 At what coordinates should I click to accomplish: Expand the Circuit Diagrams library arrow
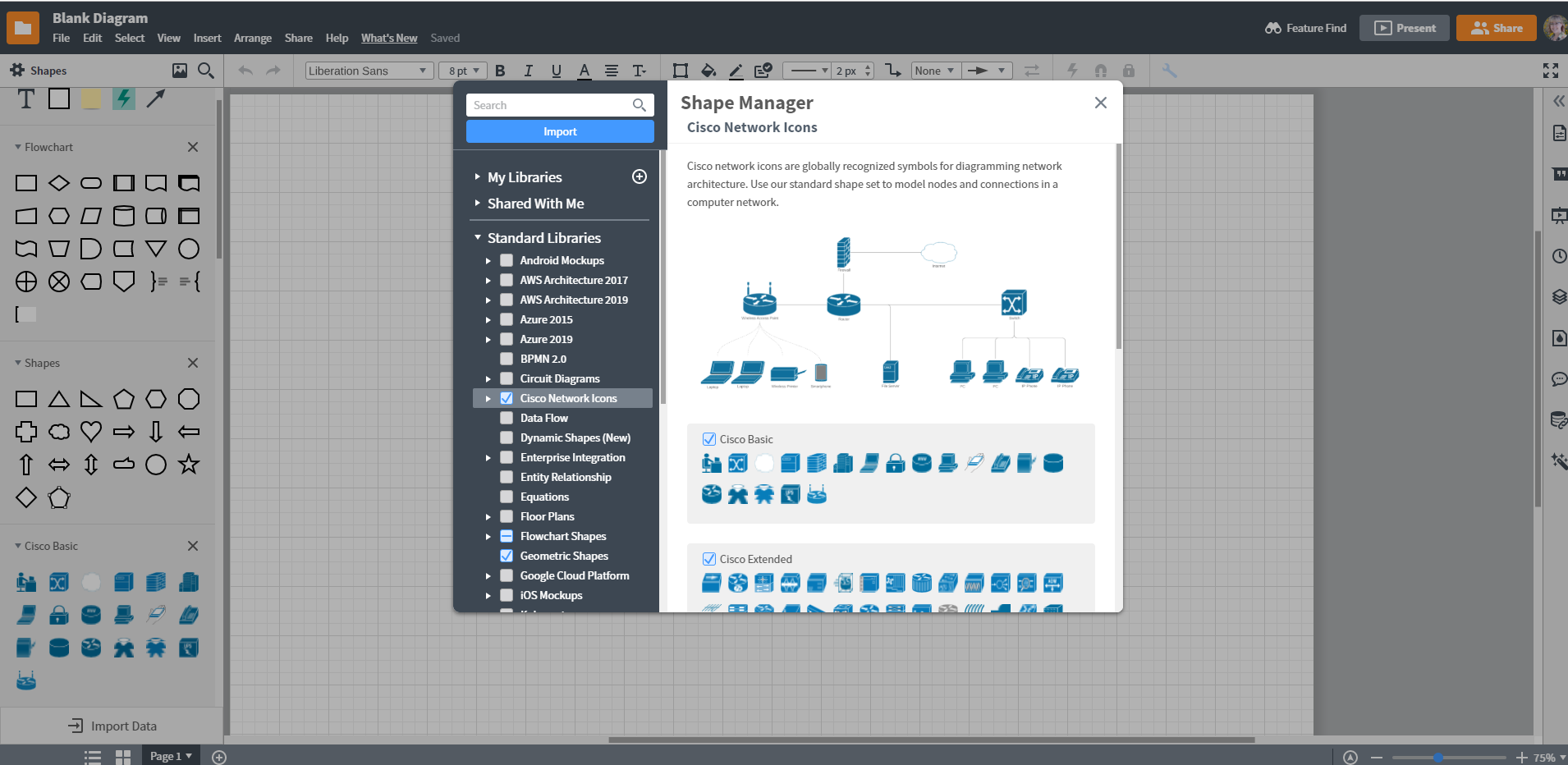[488, 378]
